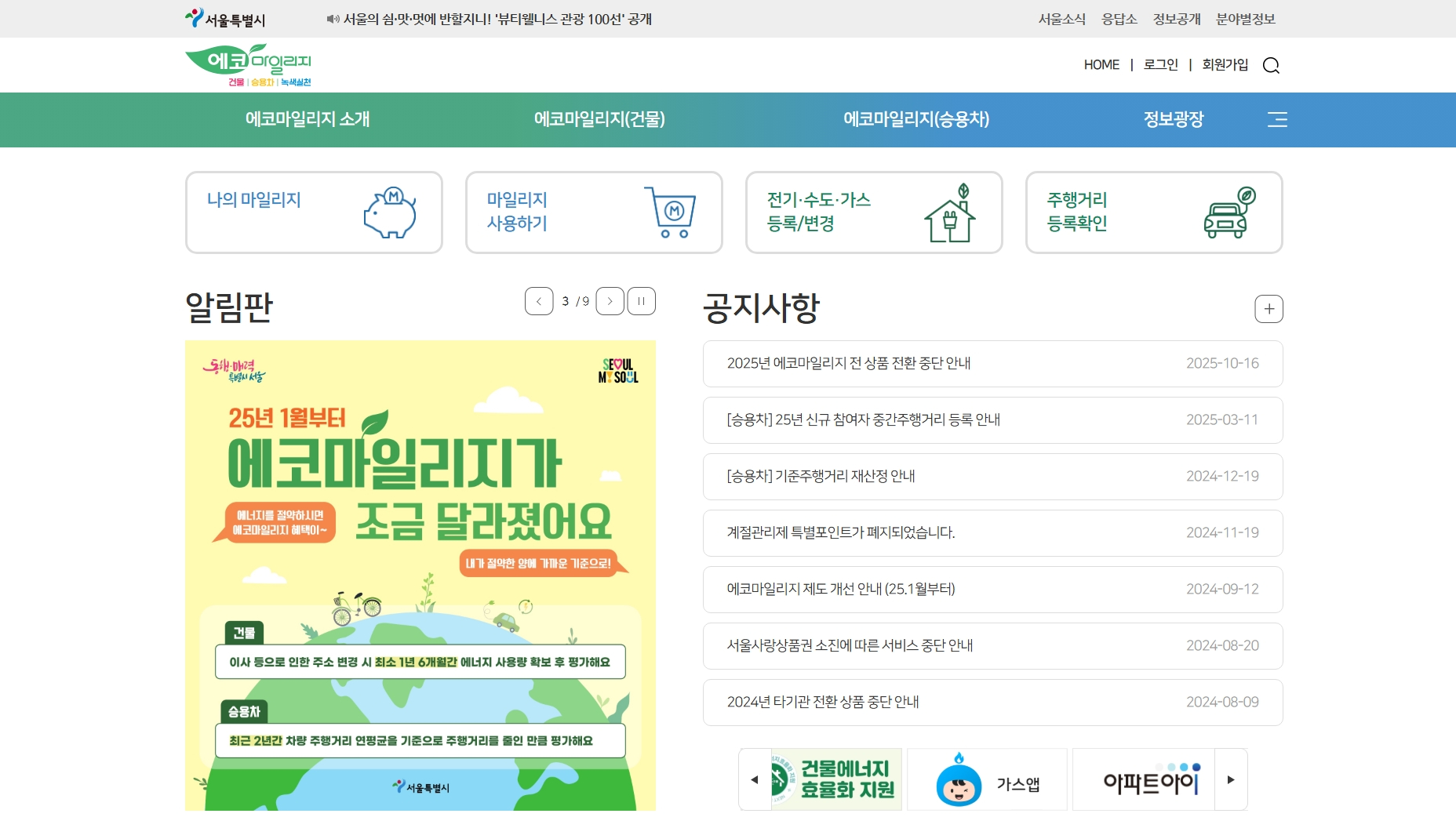1456x828 pixels.
Task: Click the Seoul city logo
Action: [x=225, y=19]
